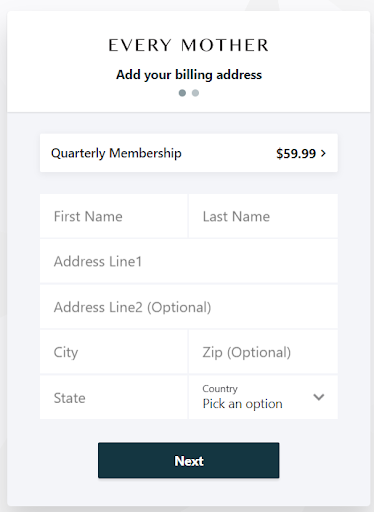
Task: Click into Address Line1 field
Action: [189, 261]
